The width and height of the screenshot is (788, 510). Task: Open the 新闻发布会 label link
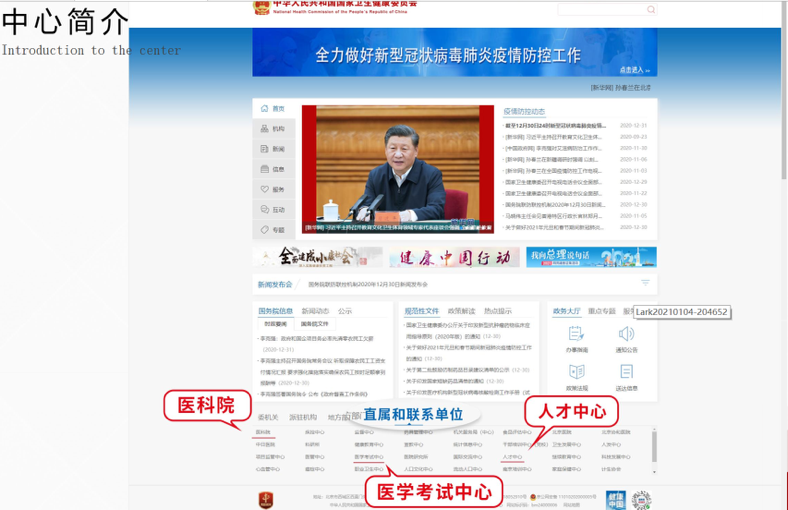click(x=275, y=284)
